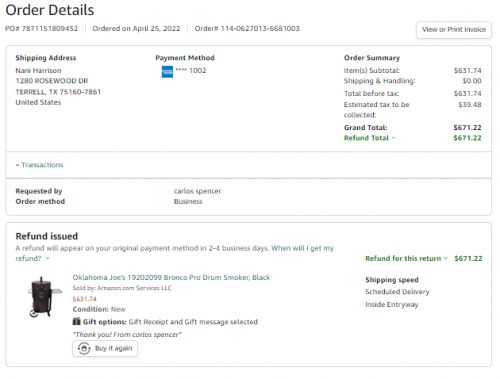Click the gift box icon
Image resolution: width=500 pixels, height=379 pixels.
click(x=77, y=321)
